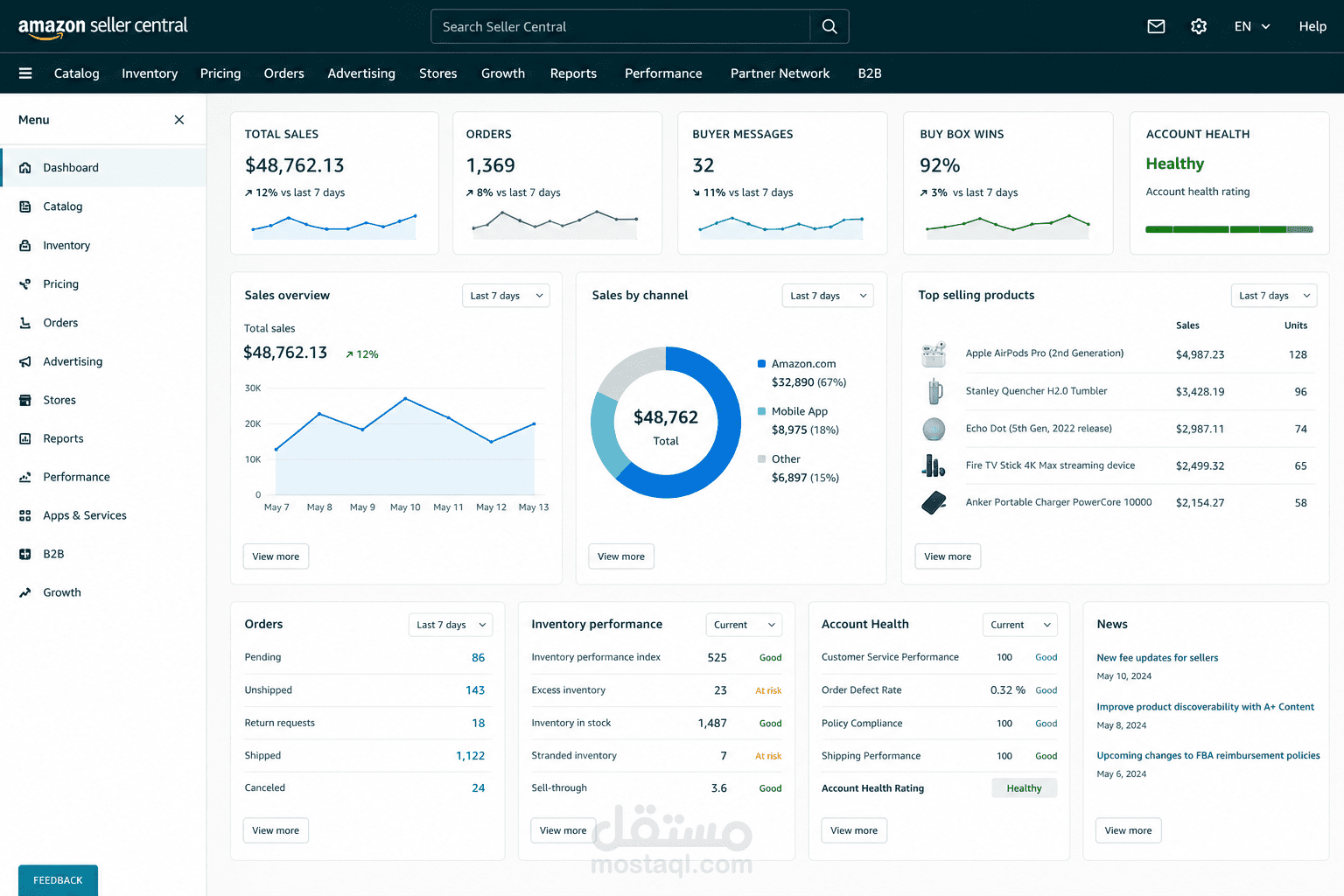Image resolution: width=1344 pixels, height=896 pixels.
Task: Open the Apple AirPods Pro product thumbnail
Action: (x=934, y=353)
